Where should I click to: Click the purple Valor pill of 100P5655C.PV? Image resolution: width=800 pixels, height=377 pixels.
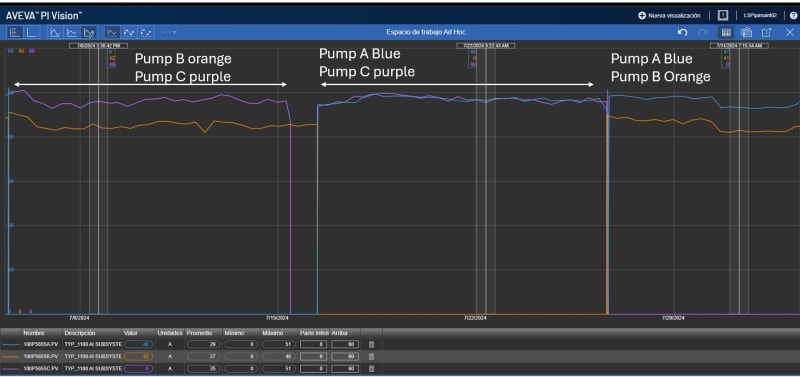(x=138, y=368)
